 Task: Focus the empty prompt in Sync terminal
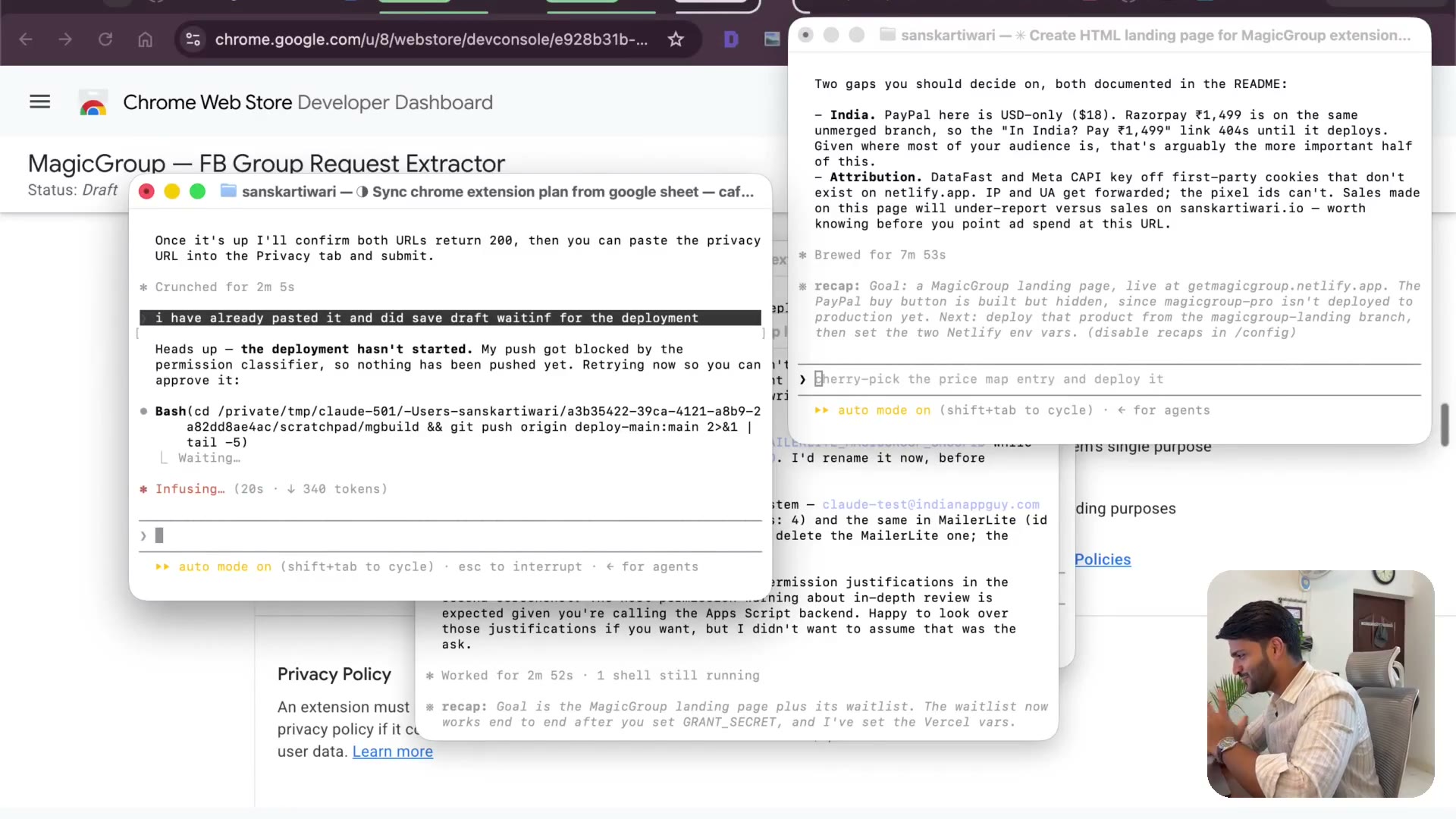coord(450,536)
